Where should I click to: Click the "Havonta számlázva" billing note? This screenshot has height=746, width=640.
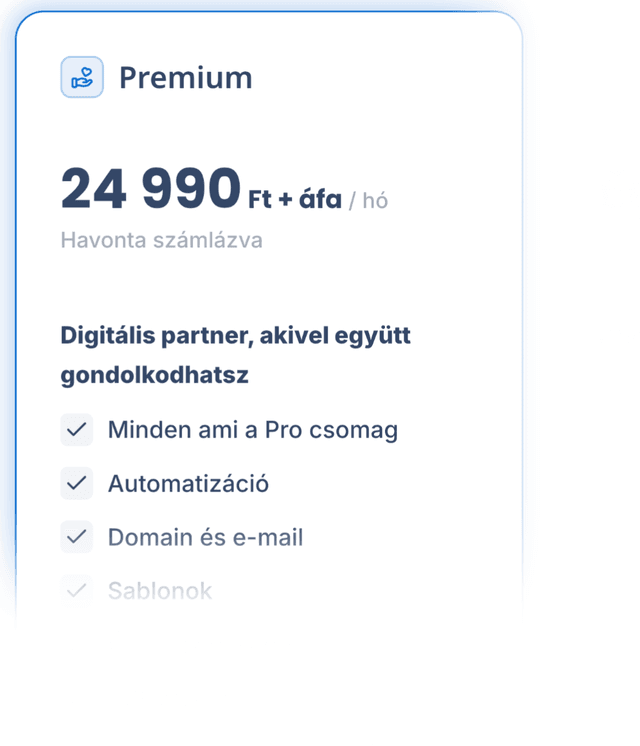click(161, 240)
